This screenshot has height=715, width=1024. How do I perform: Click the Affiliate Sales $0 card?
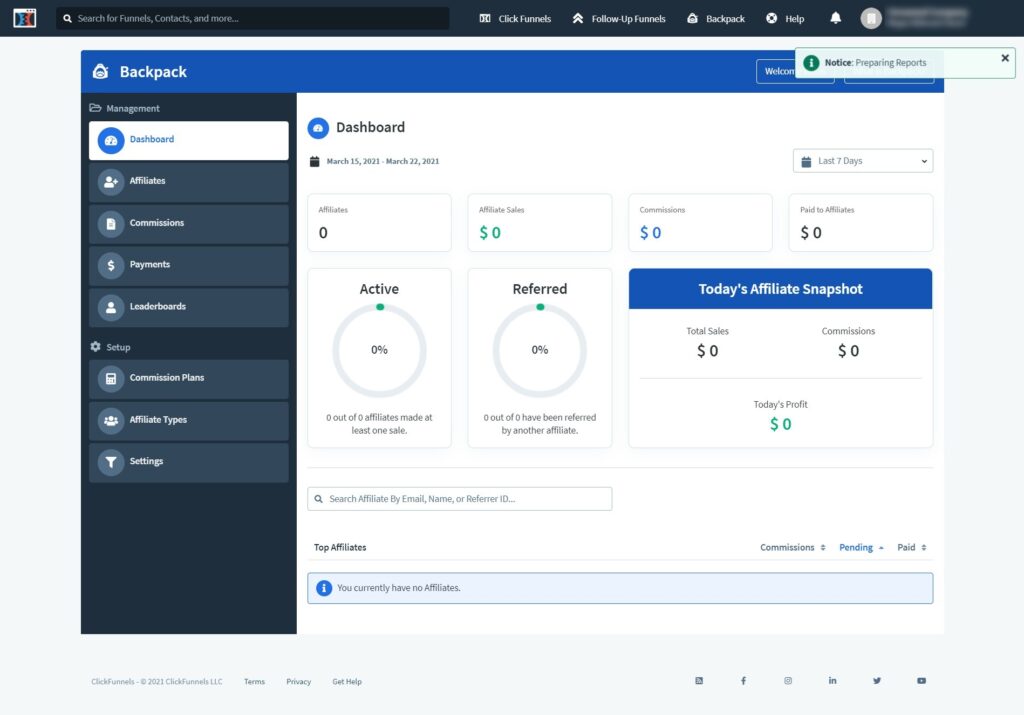[x=539, y=223]
